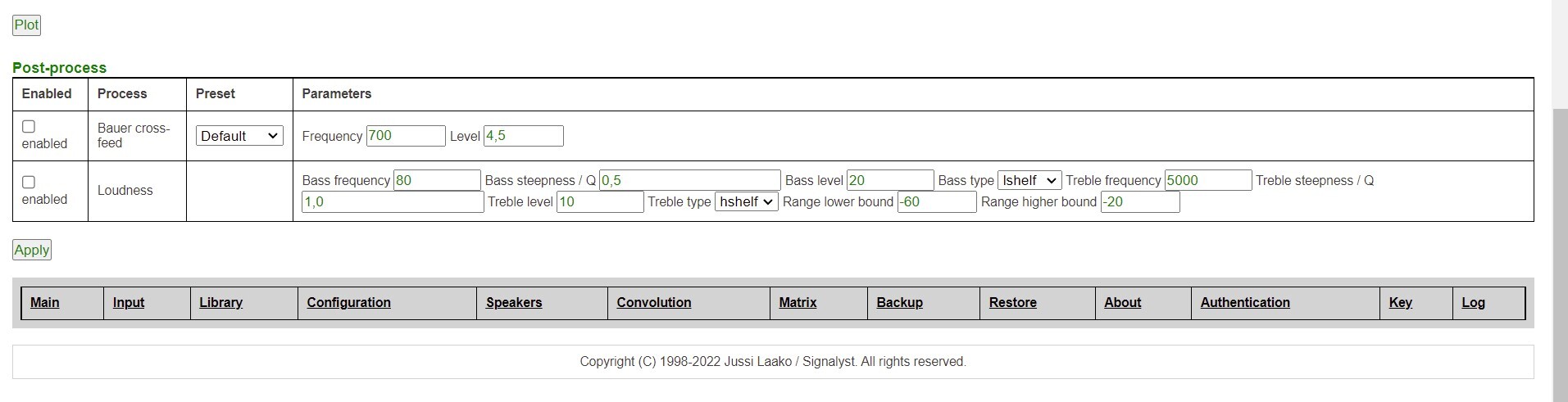This screenshot has height=402, width=1568.
Task: Click the Bauer Frequency input field
Action: tap(406, 136)
